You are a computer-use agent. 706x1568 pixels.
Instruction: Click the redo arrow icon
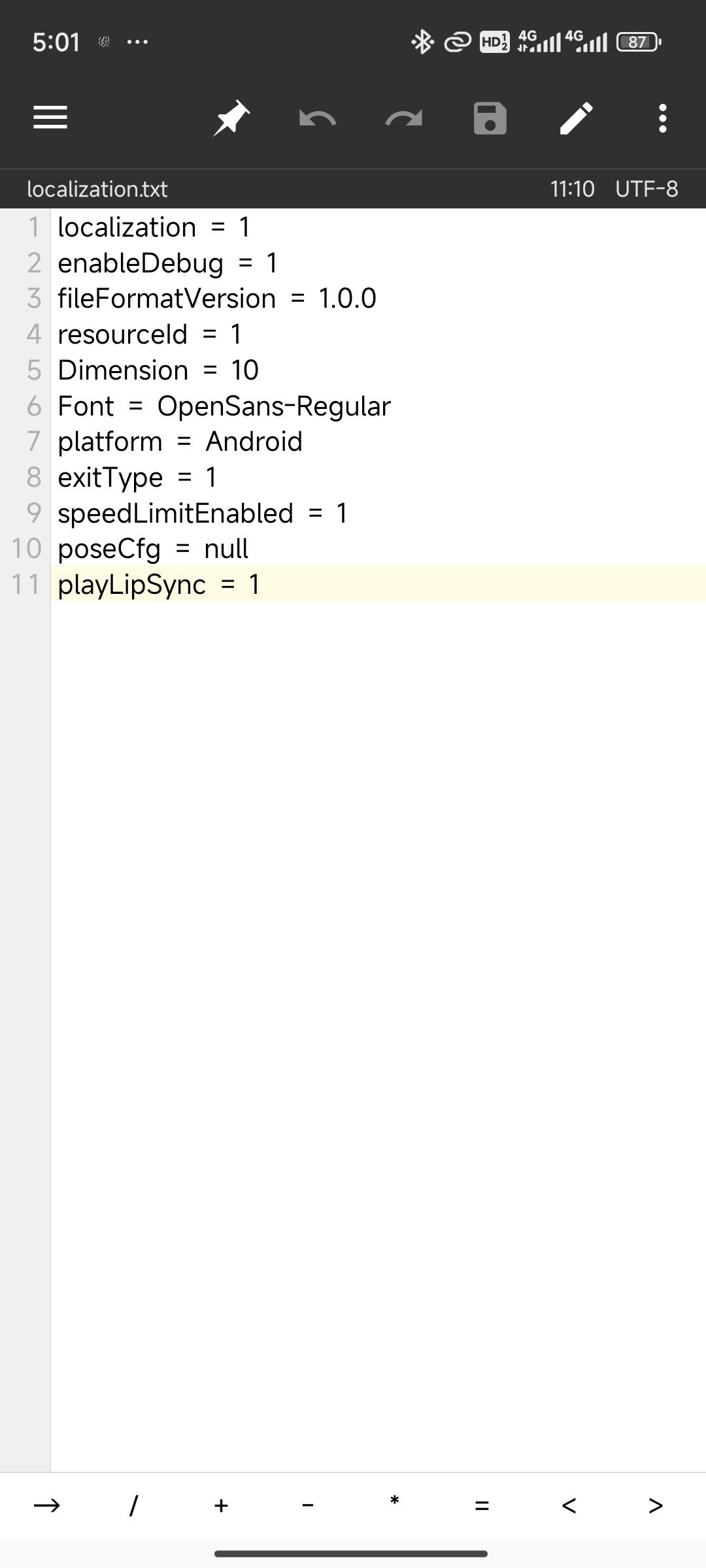[x=403, y=118]
